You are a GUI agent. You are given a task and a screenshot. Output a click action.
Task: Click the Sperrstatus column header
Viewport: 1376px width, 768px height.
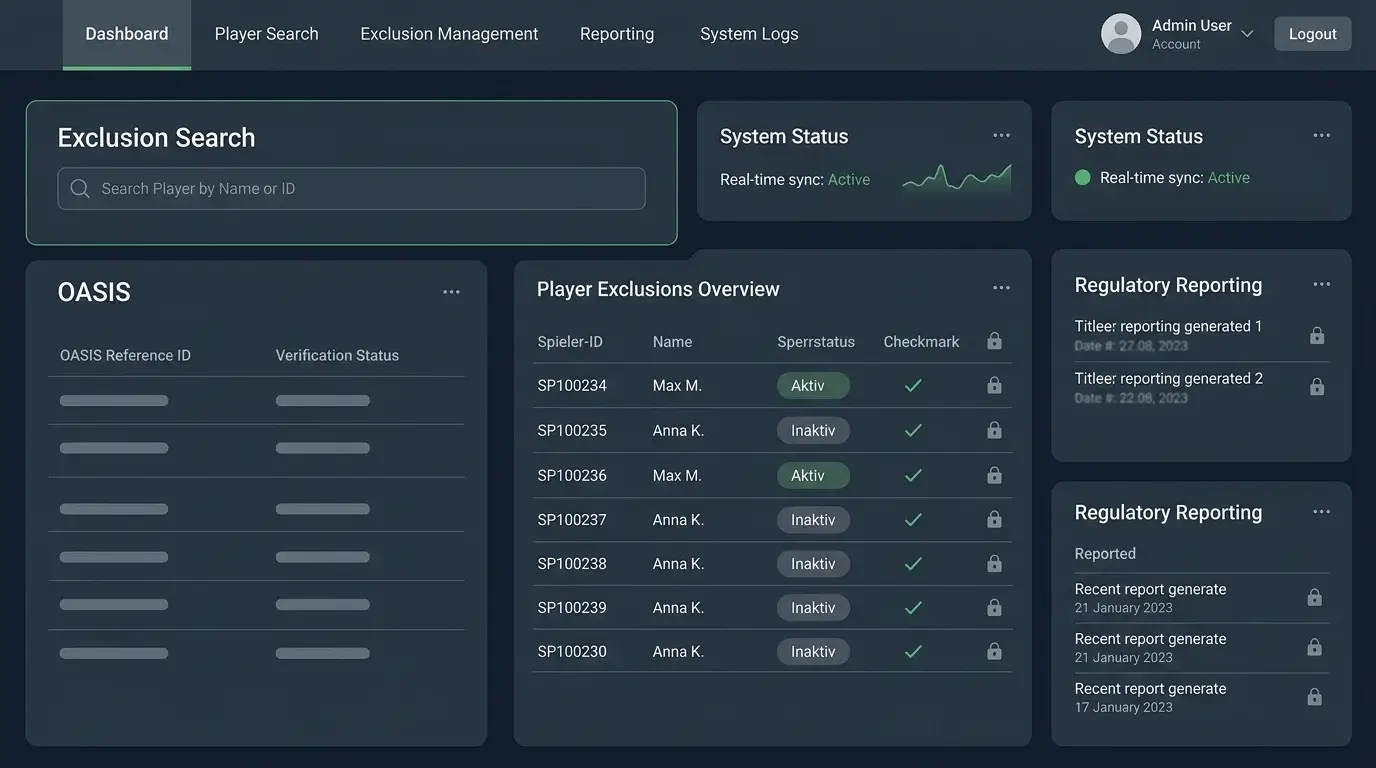pyautogui.click(x=816, y=342)
